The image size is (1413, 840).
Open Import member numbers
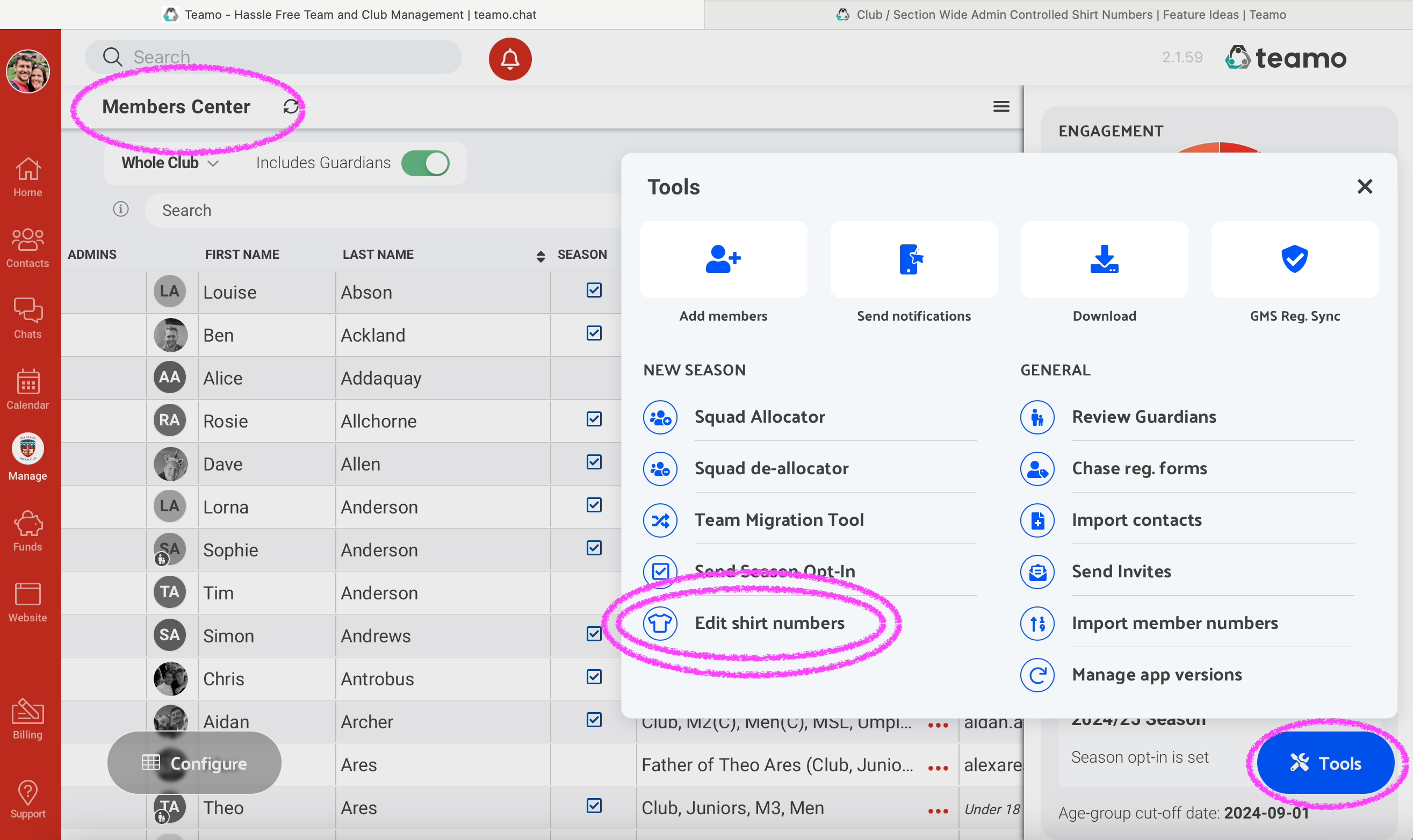[1174, 623]
